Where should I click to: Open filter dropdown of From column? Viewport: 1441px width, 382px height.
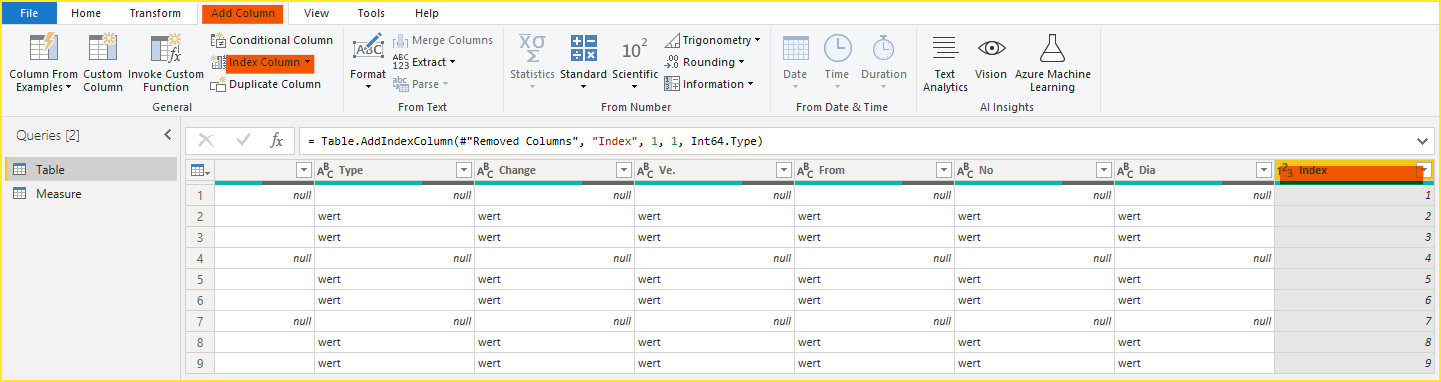tap(944, 170)
